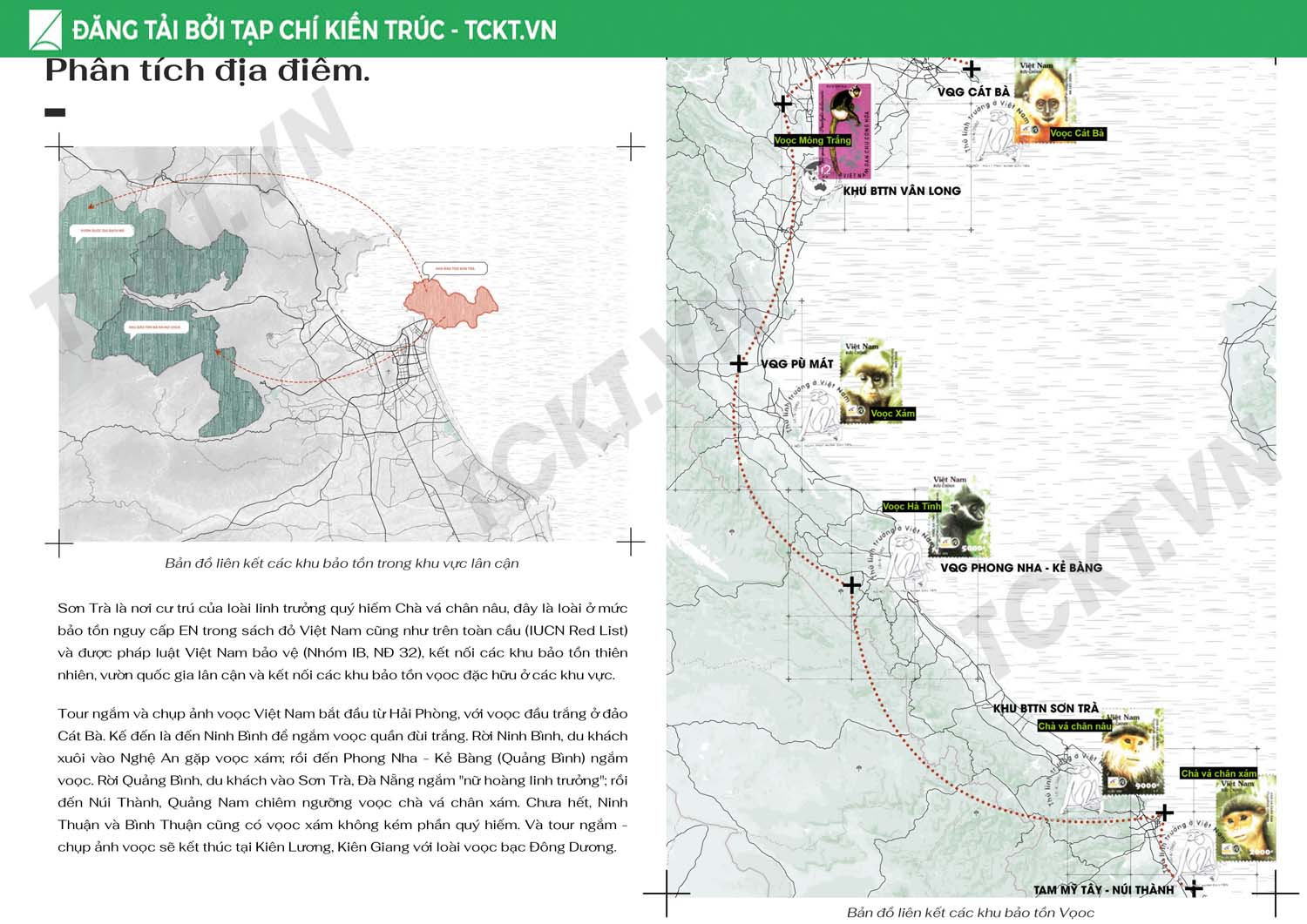
Task: Click the "Chà vá chân nâu" tag
Action: 1075,725
